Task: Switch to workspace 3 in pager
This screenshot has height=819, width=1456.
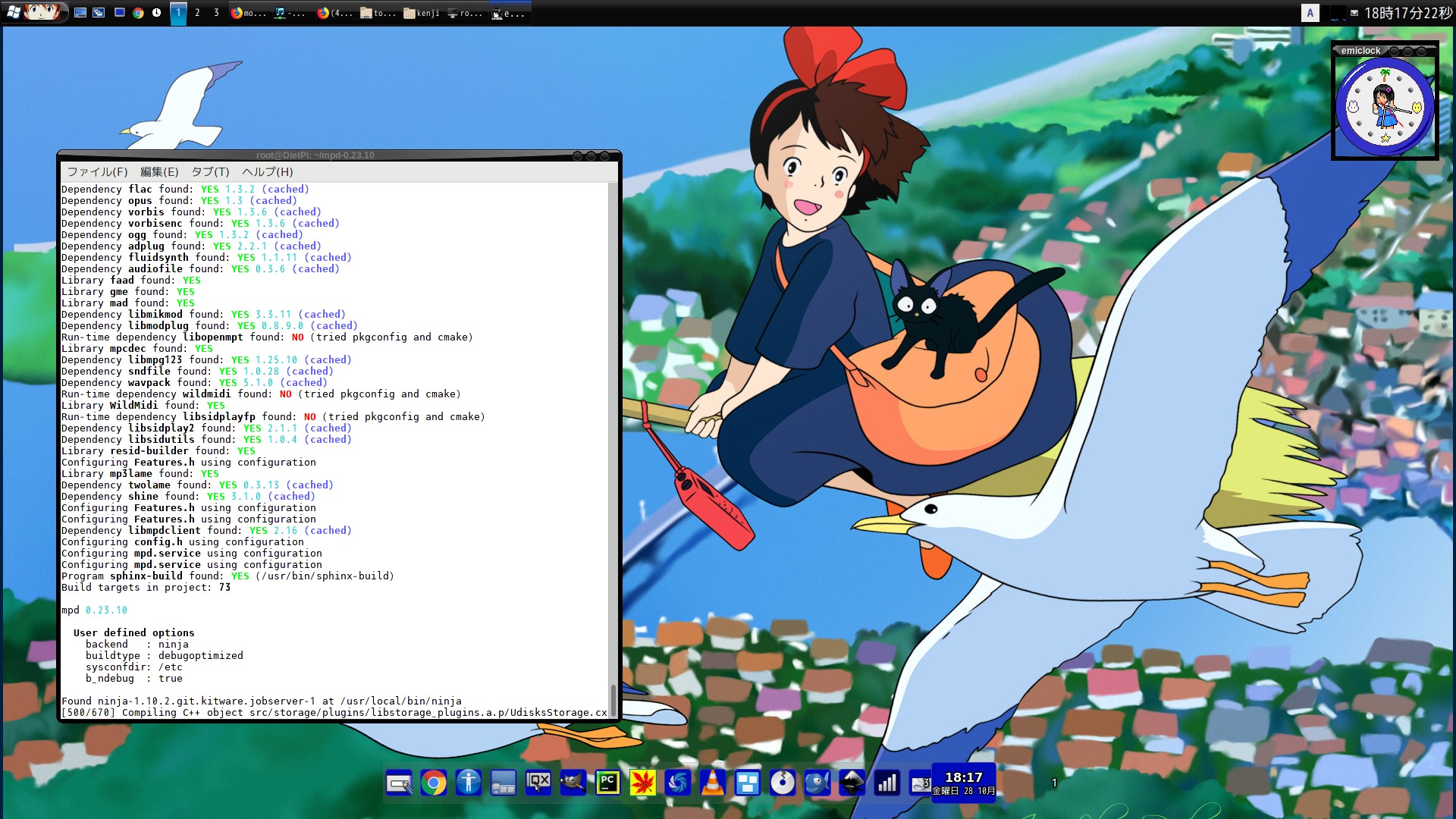Action: click(x=216, y=13)
